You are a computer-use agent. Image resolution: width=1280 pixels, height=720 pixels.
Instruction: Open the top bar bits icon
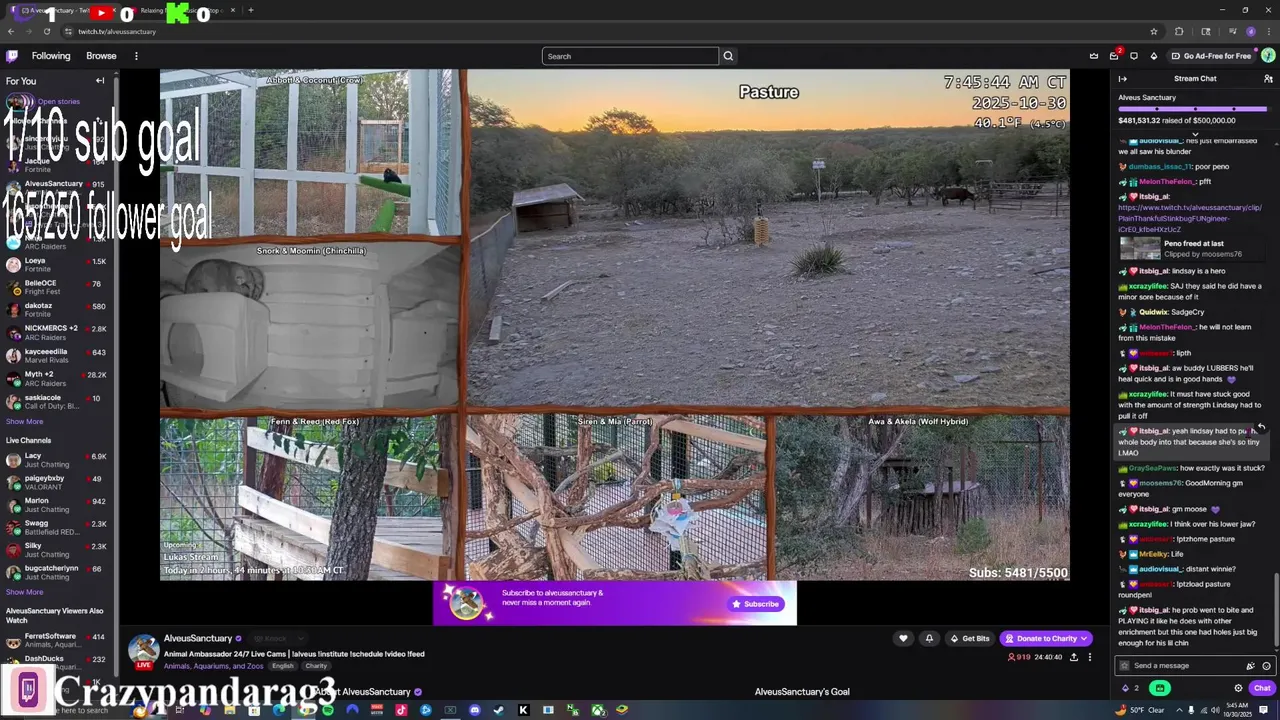point(1153,56)
